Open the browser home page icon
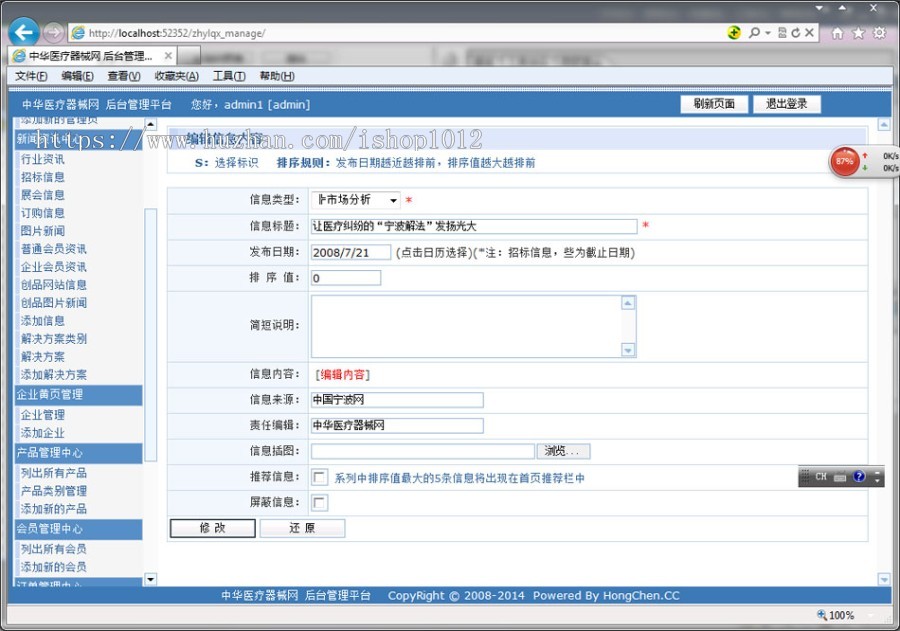900x631 pixels. point(837,33)
